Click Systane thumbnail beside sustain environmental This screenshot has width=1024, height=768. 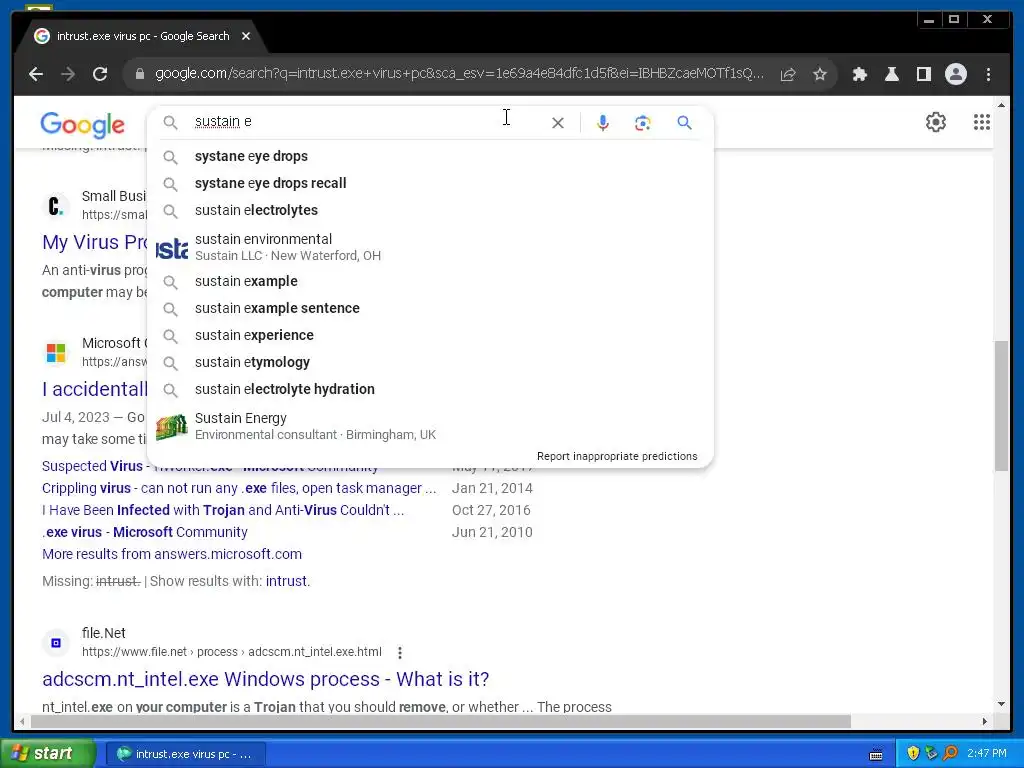click(171, 248)
